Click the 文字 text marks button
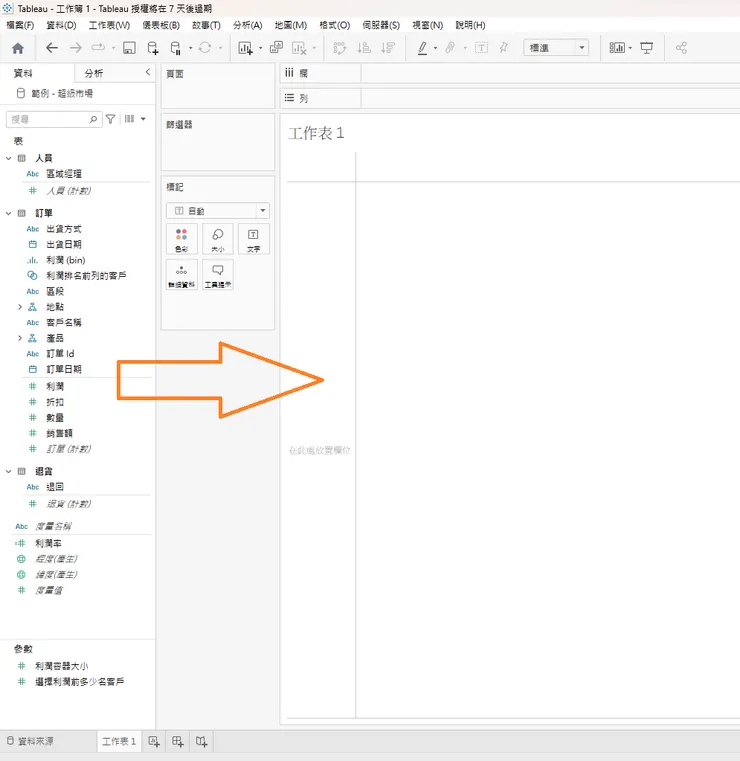Viewport: 740px width, 761px height. 253,239
